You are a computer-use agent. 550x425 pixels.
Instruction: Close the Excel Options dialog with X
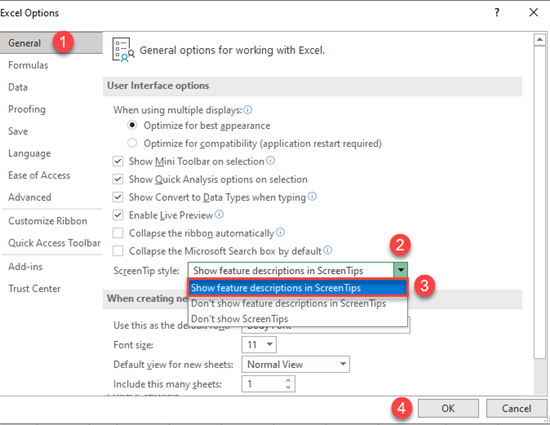(534, 13)
